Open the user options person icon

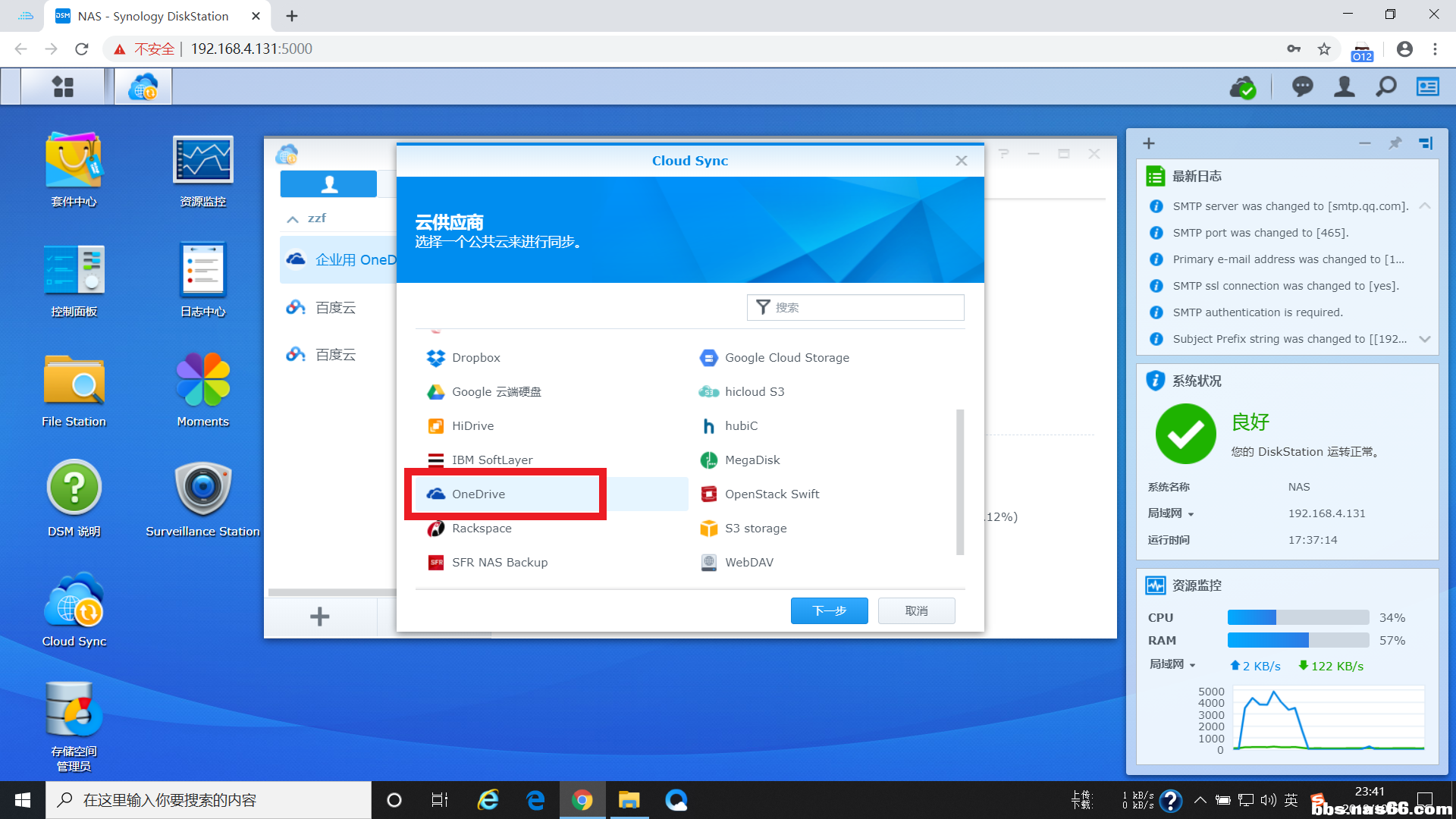coord(1344,86)
